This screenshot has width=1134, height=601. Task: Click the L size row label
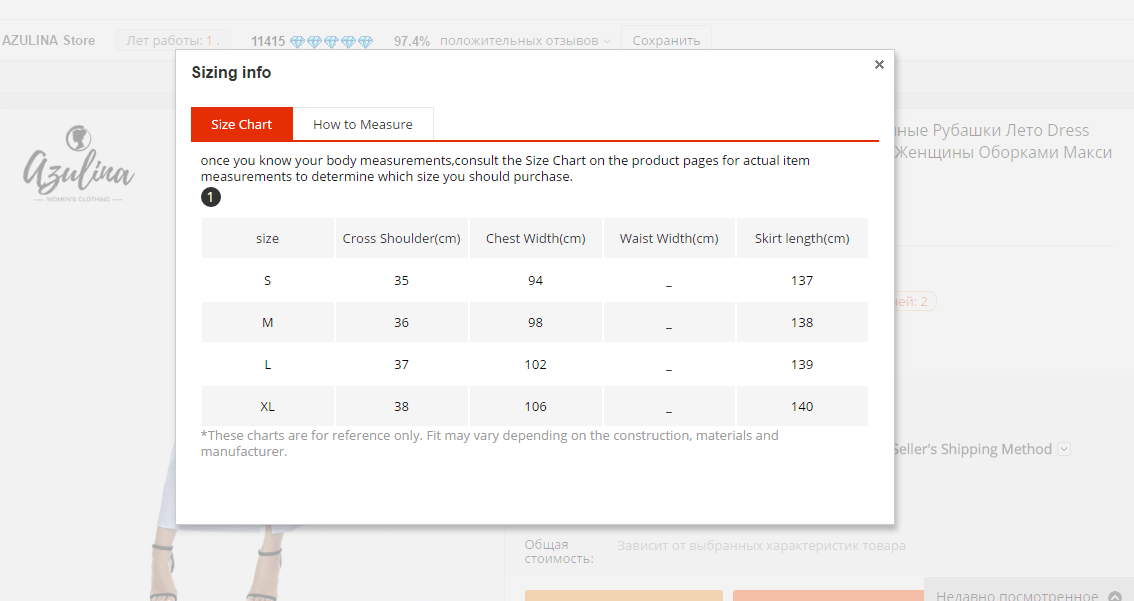coord(268,365)
